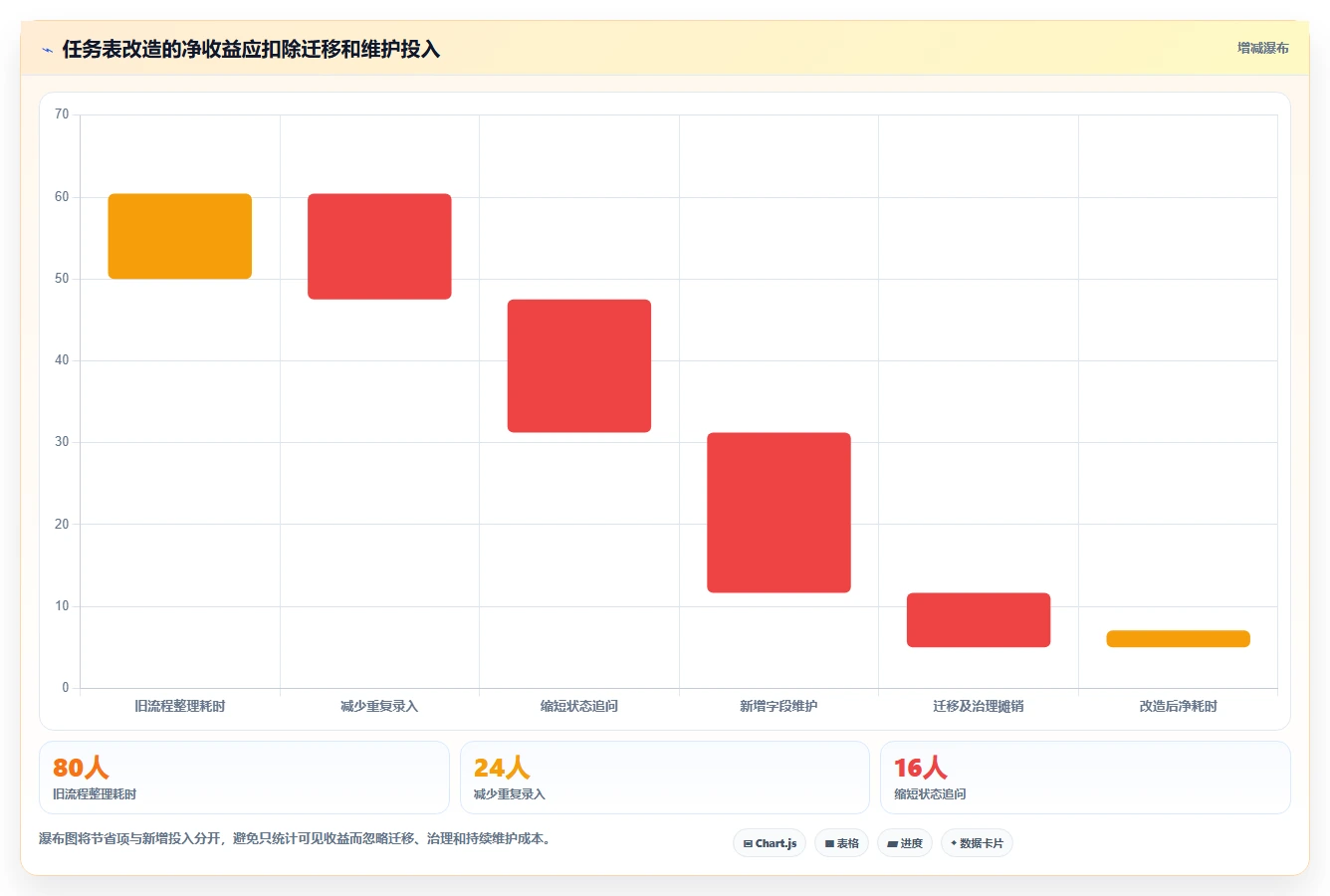Viewport: 1330px width, 896px height.
Task: Click the y-axis value 30
Action: click(x=62, y=442)
